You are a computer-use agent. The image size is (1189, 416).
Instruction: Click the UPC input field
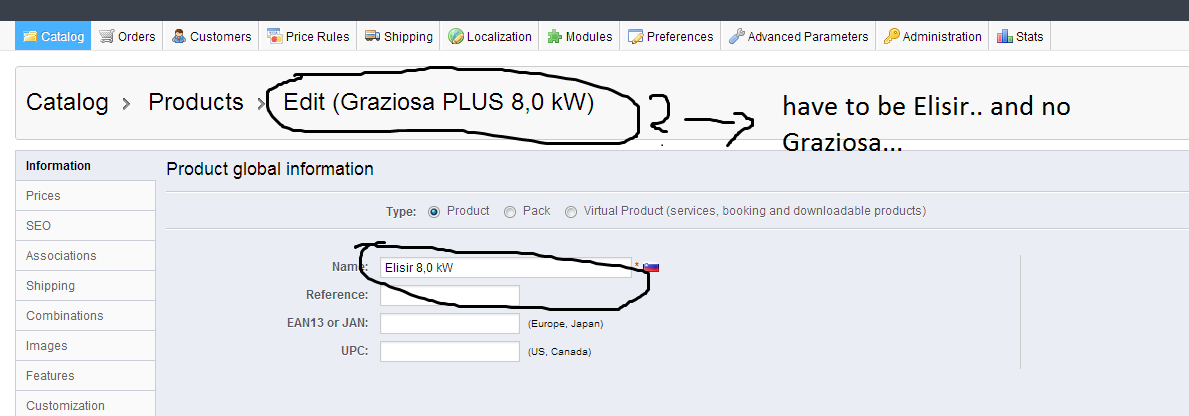pos(450,352)
